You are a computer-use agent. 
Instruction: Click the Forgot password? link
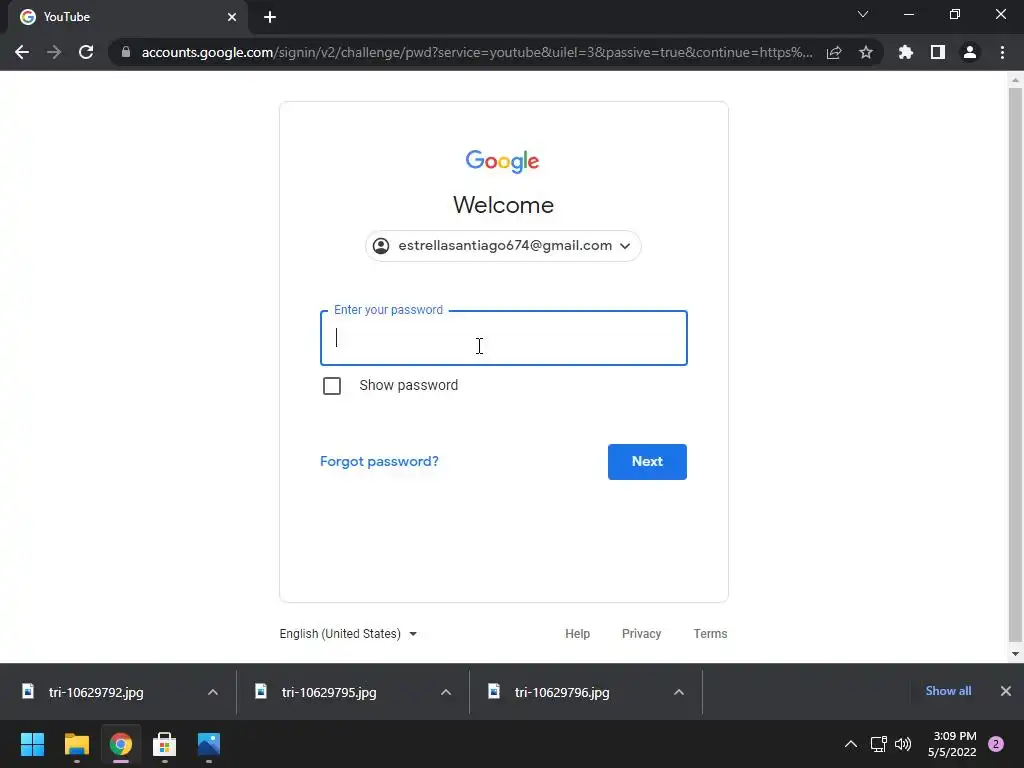click(x=379, y=461)
